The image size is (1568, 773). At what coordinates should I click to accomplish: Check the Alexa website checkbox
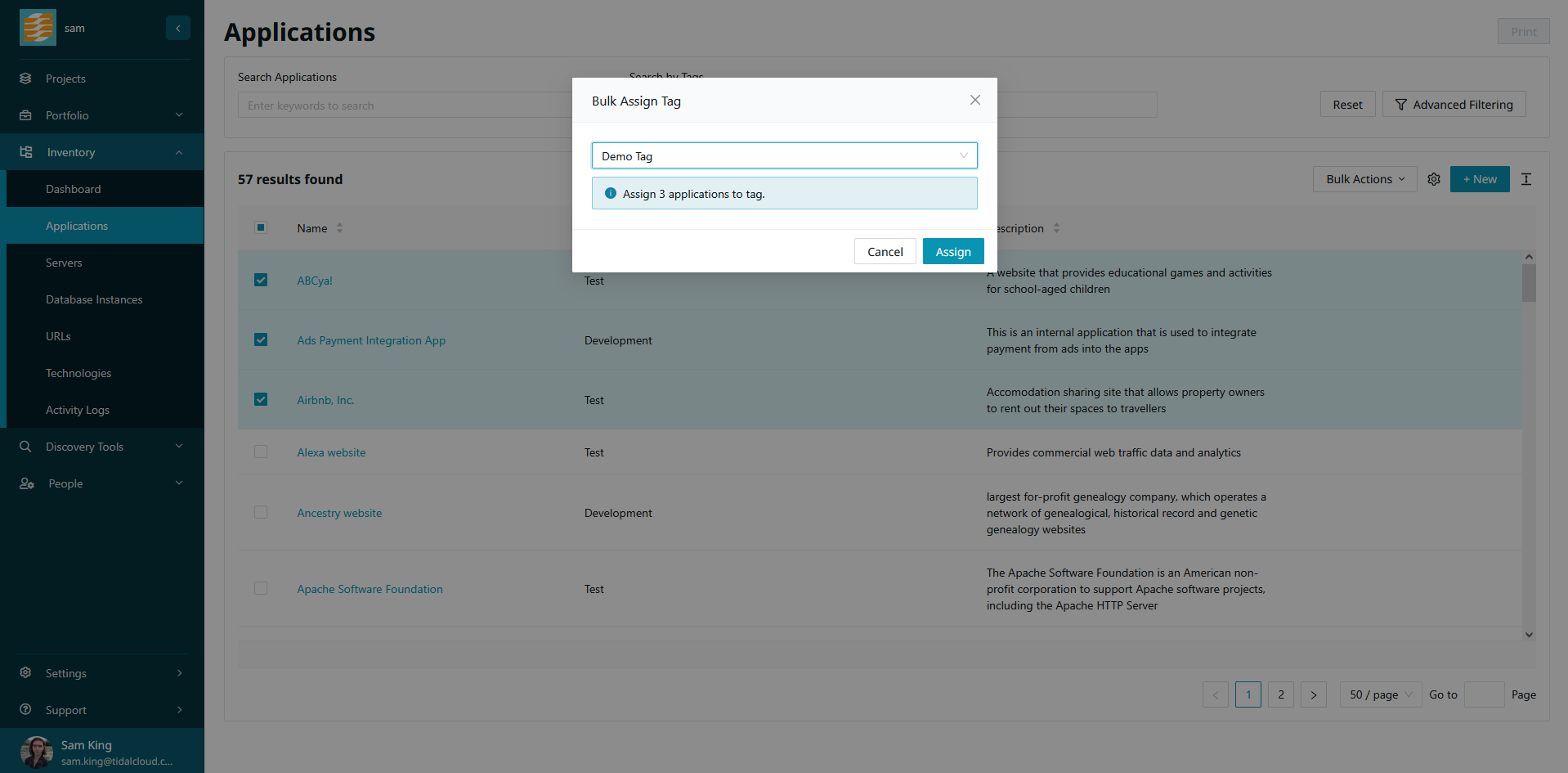point(261,452)
